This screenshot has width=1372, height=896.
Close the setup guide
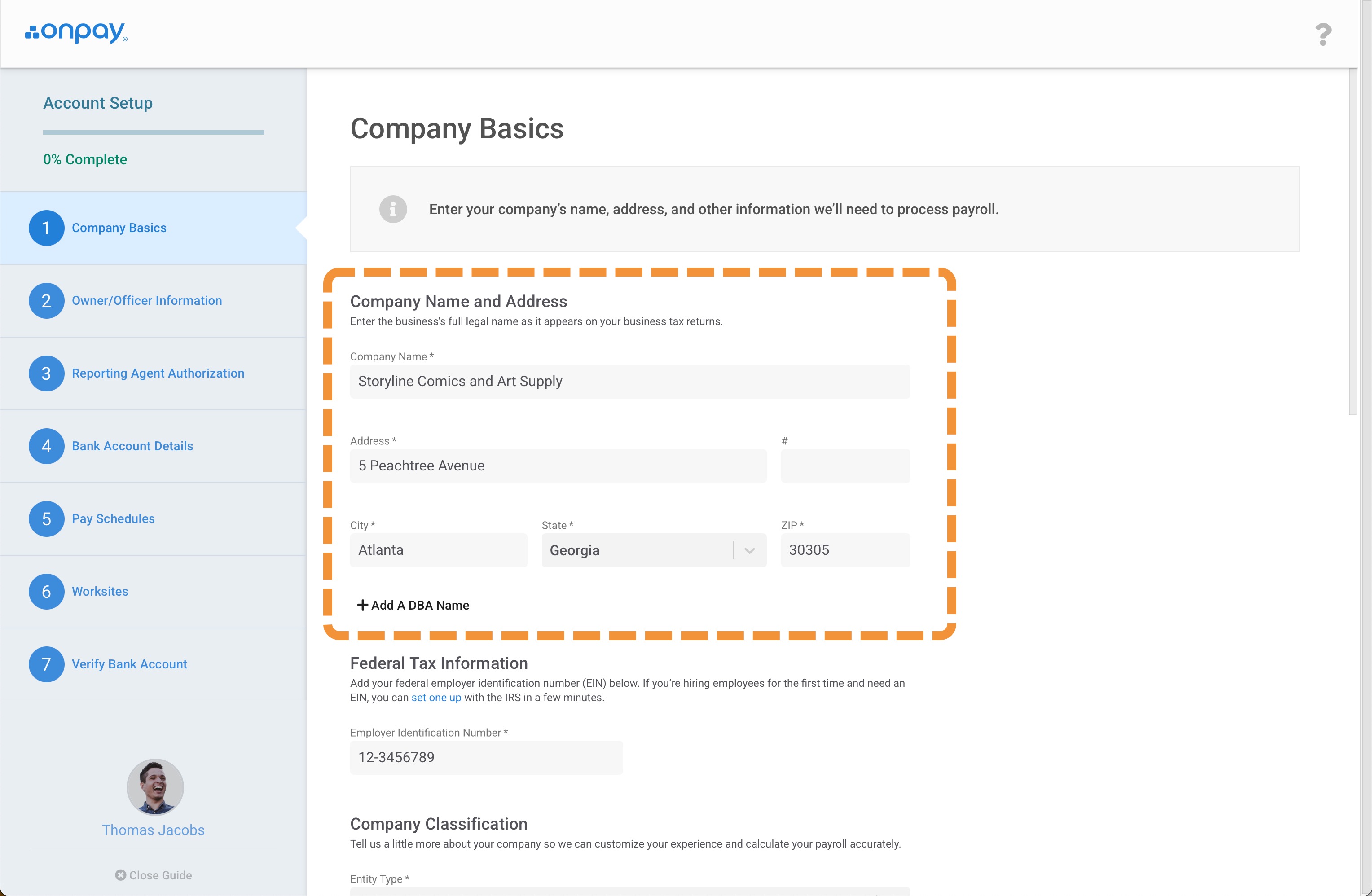(154, 875)
